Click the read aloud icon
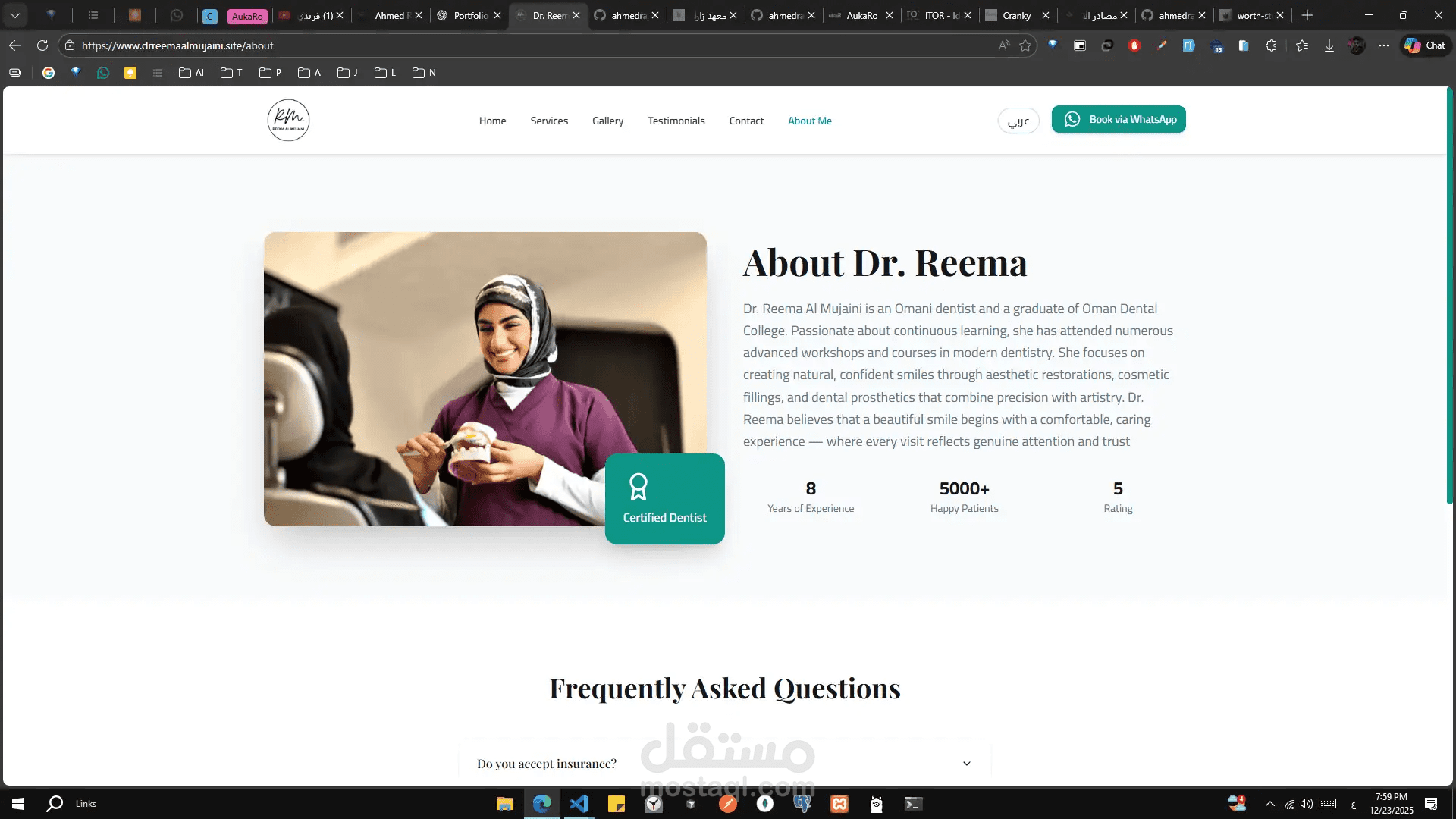 (1004, 45)
